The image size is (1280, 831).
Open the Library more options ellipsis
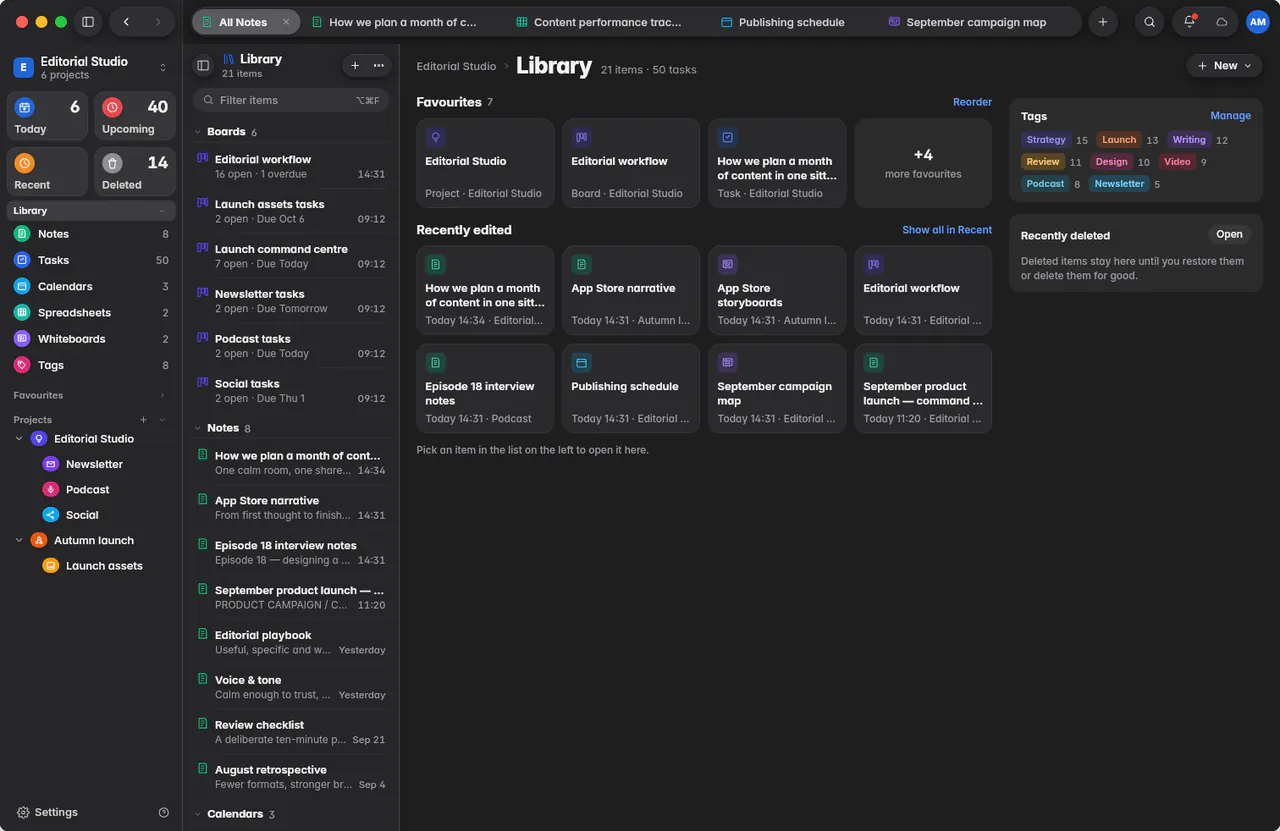pyautogui.click(x=379, y=66)
